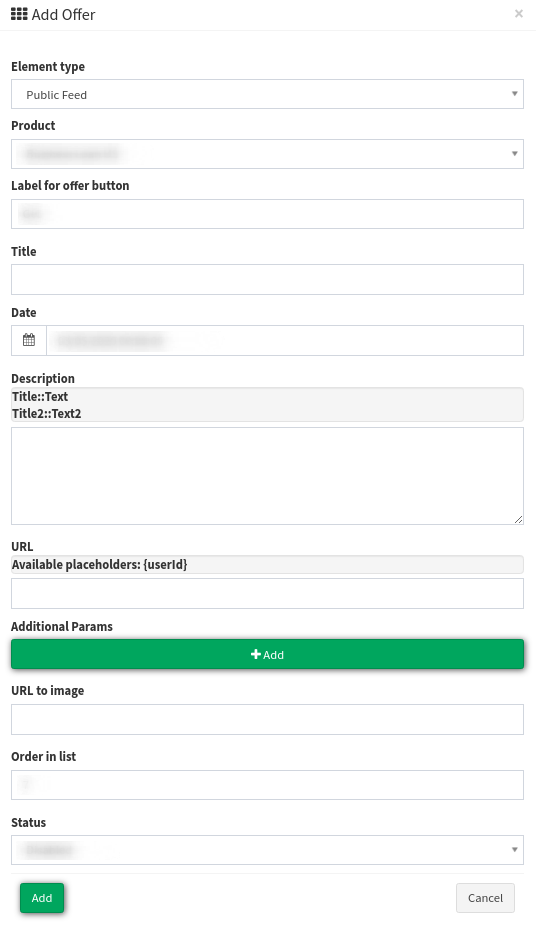536x928 pixels.
Task: Click the Available placeholders hint box
Action: [267, 565]
